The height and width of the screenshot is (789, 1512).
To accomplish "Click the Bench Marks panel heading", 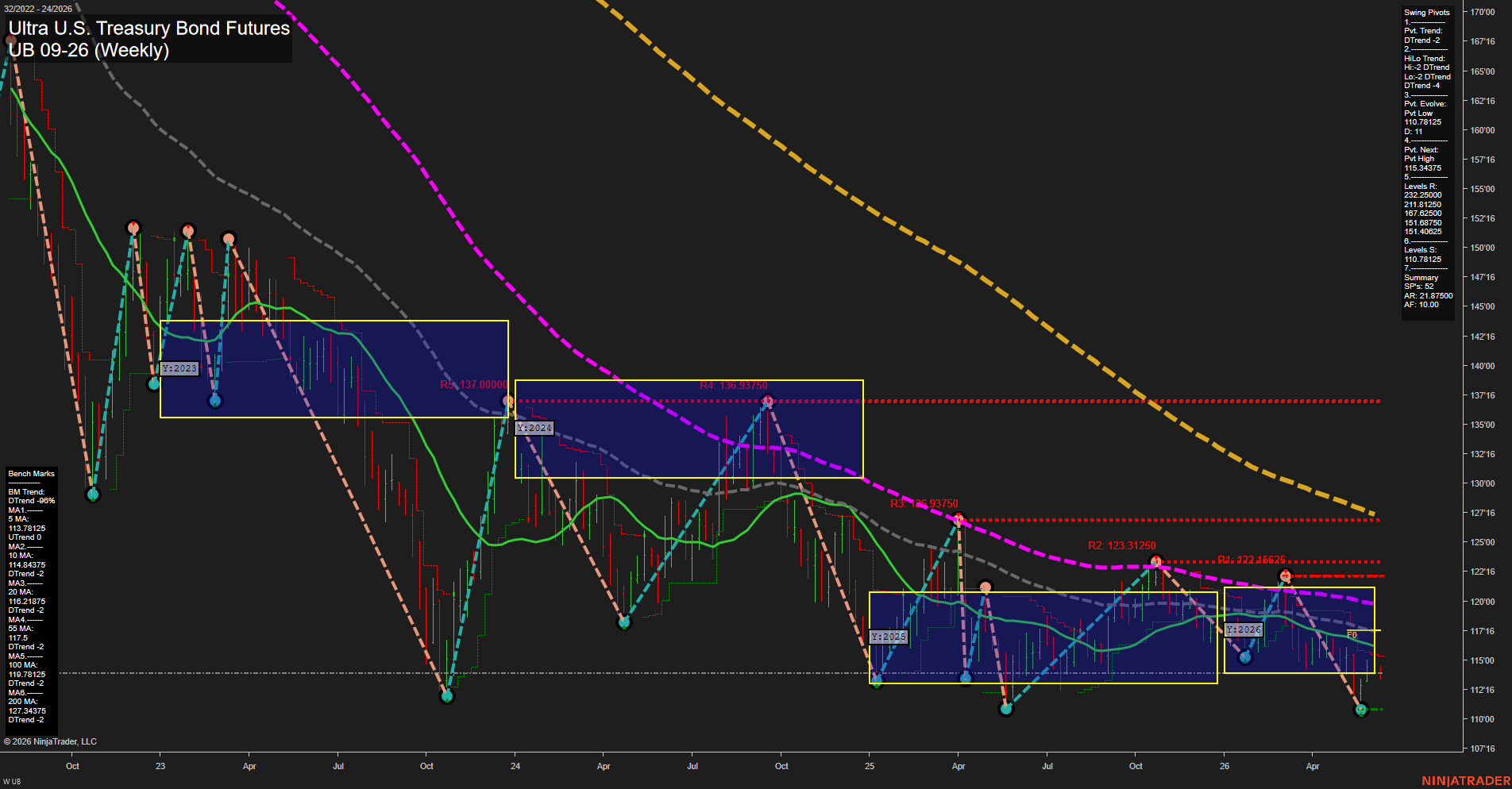I will [x=31, y=474].
